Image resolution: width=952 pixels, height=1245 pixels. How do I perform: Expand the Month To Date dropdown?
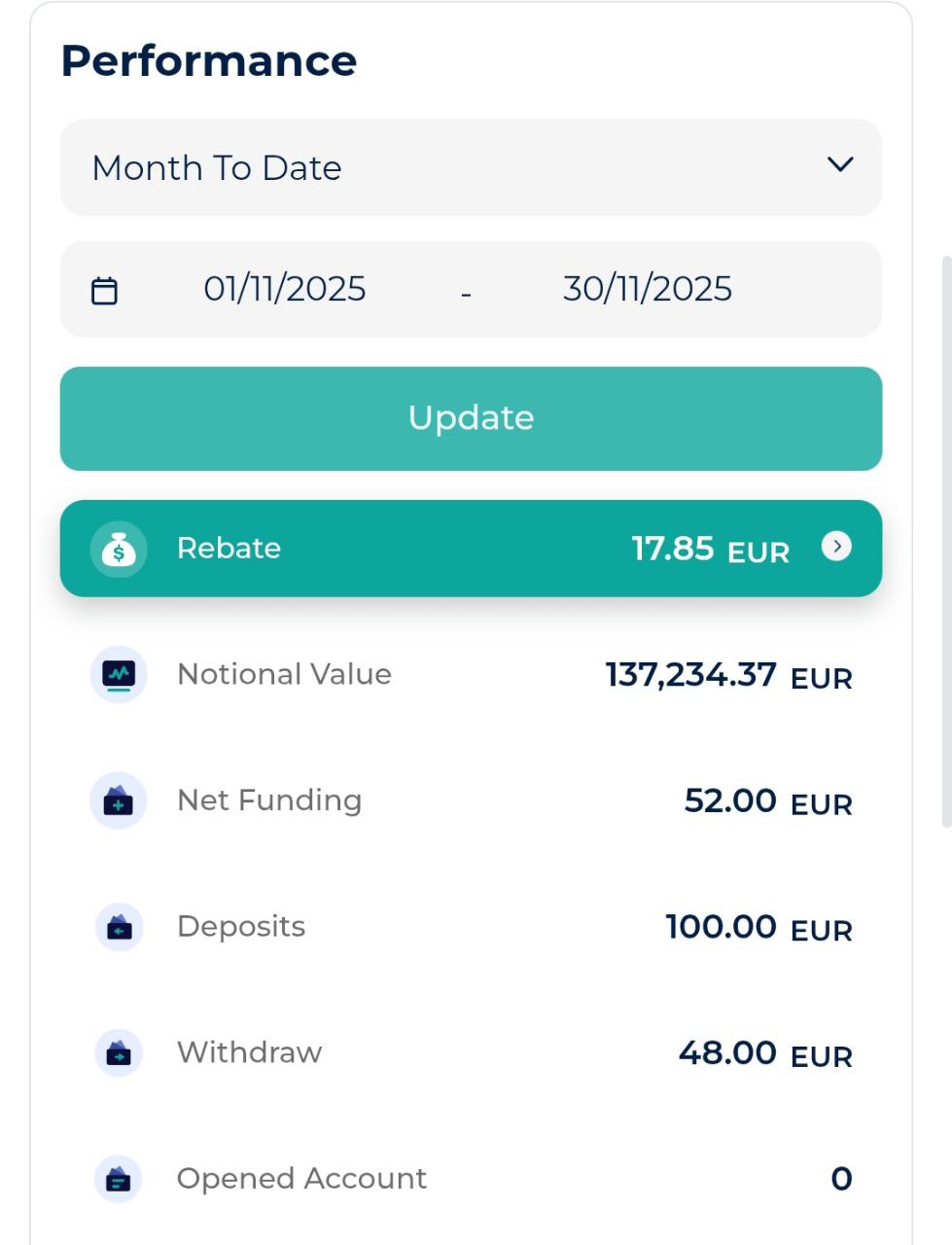[x=471, y=167]
